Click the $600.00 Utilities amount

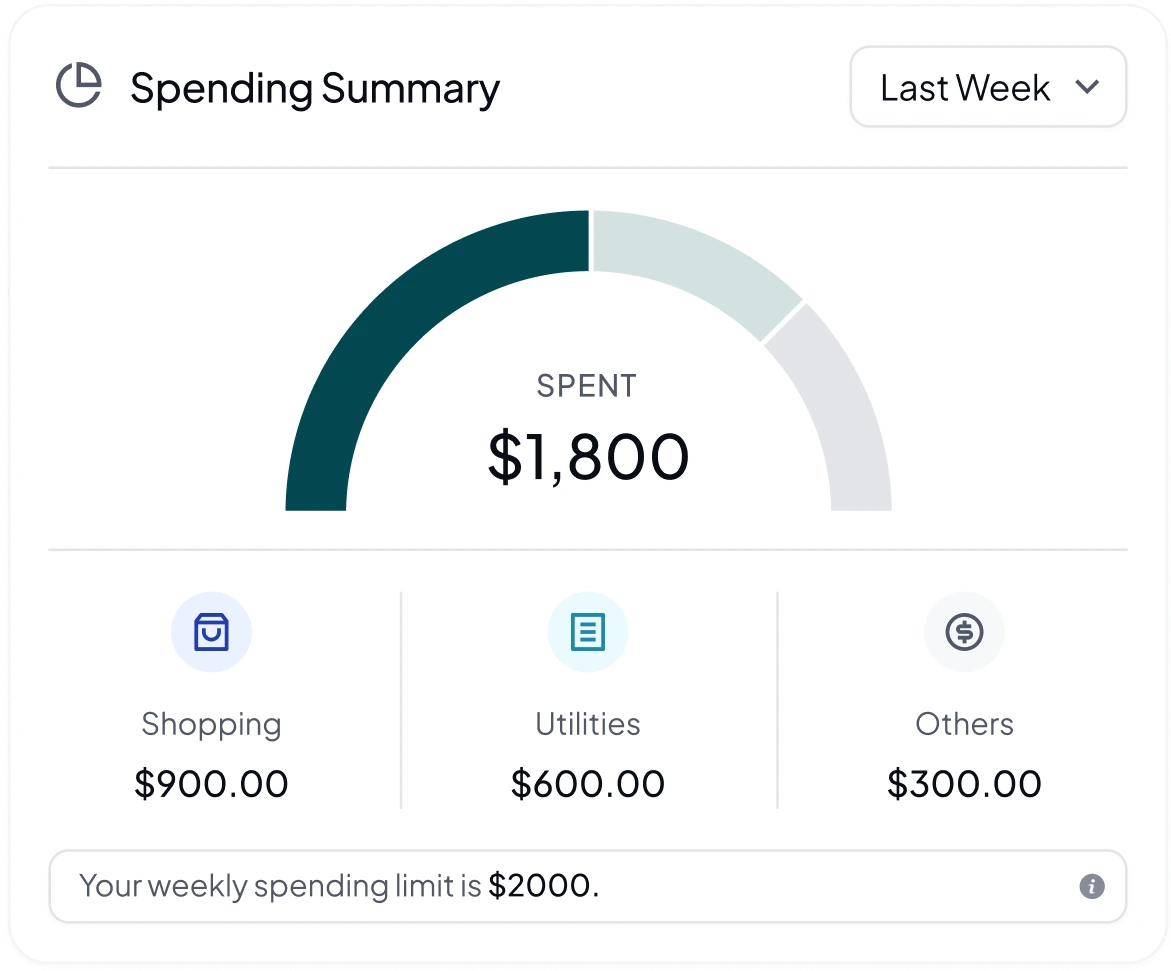point(588,784)
